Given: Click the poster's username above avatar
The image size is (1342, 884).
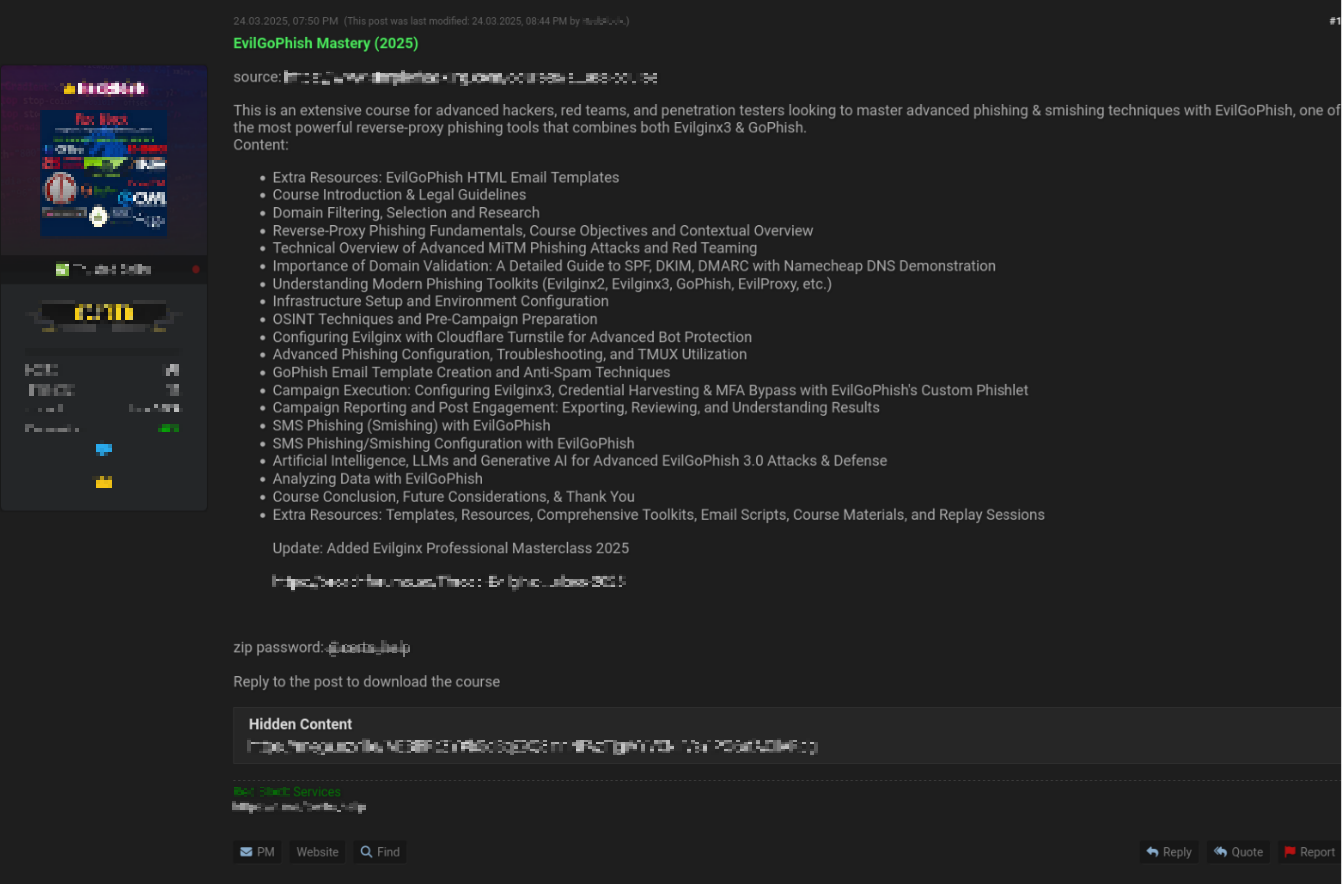Looking at the screenshot, I should tap(104, 88).
